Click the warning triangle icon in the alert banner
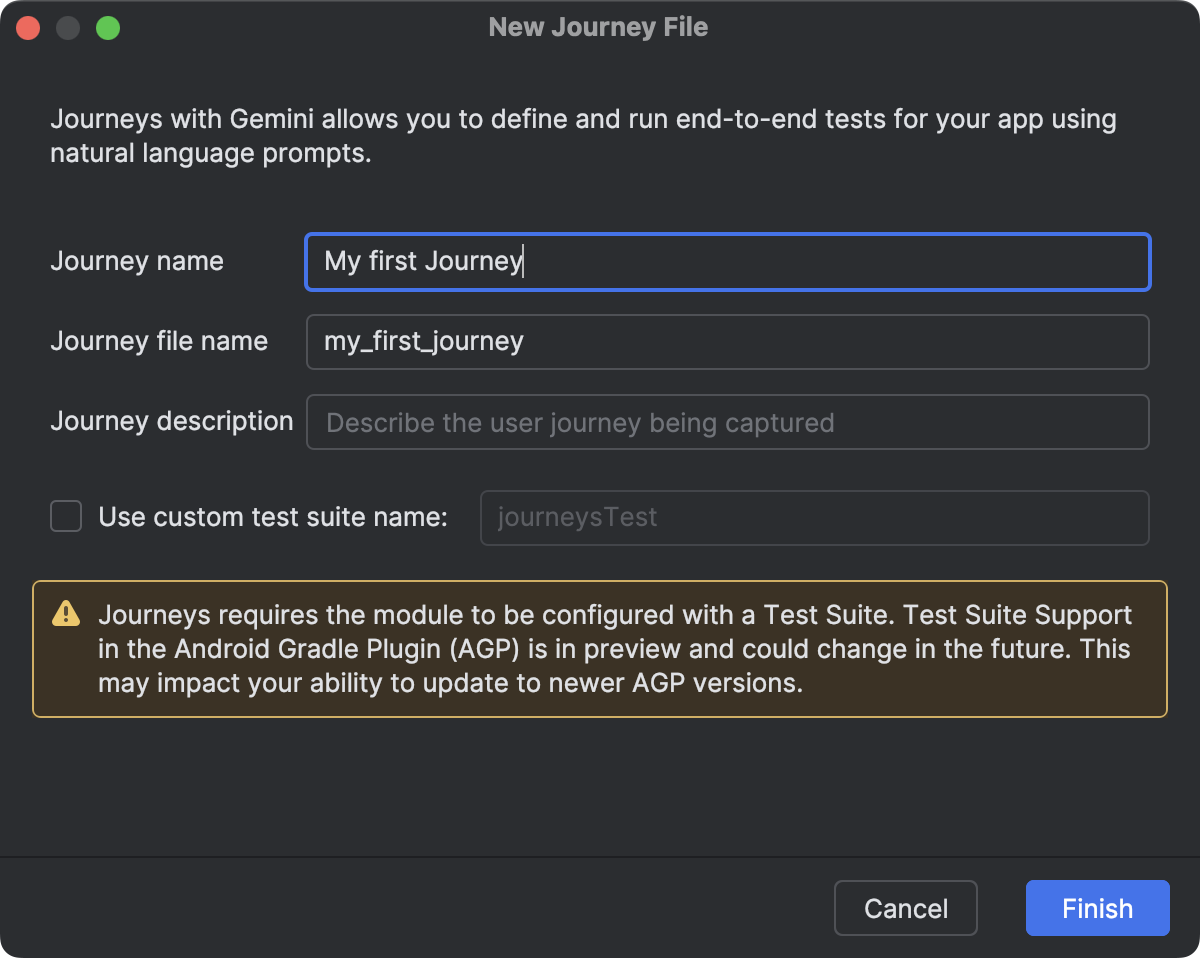Image resolution: width=1200 pixels, height=958 pixels. point(66,615)
